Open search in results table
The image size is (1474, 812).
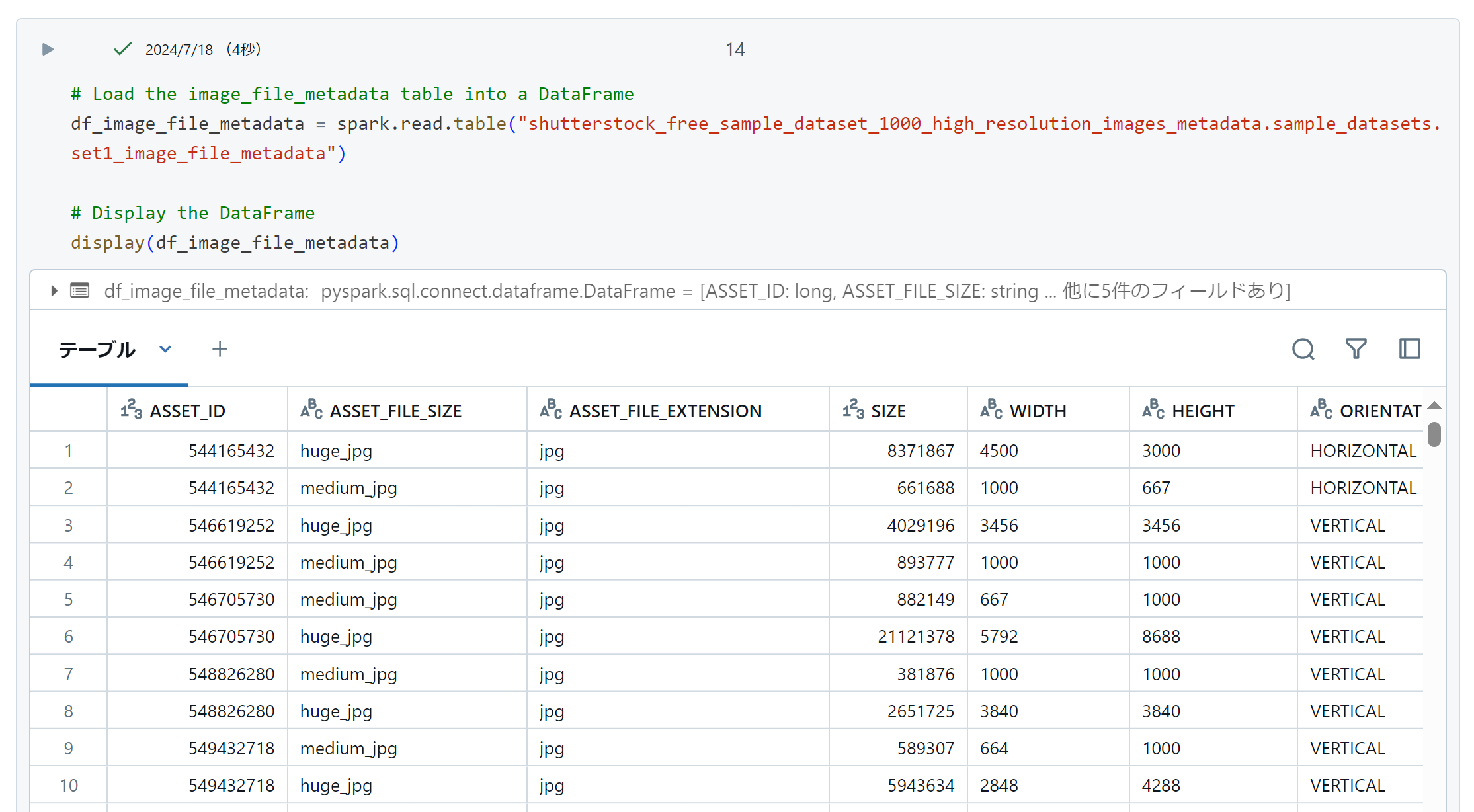(1303, 349)
